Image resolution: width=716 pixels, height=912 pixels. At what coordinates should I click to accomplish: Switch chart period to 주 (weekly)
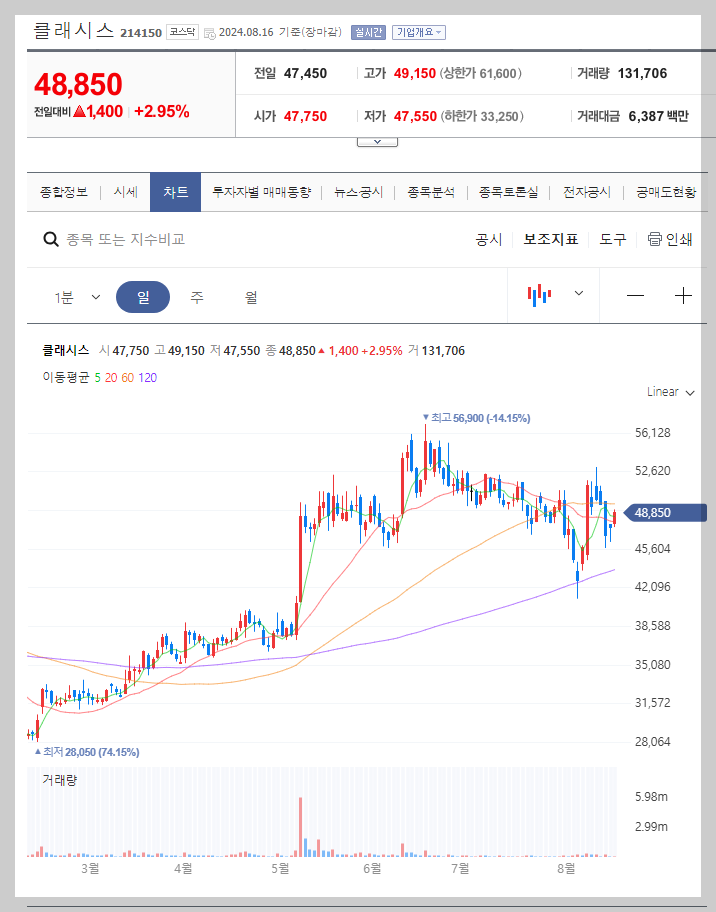coord(197,296)
